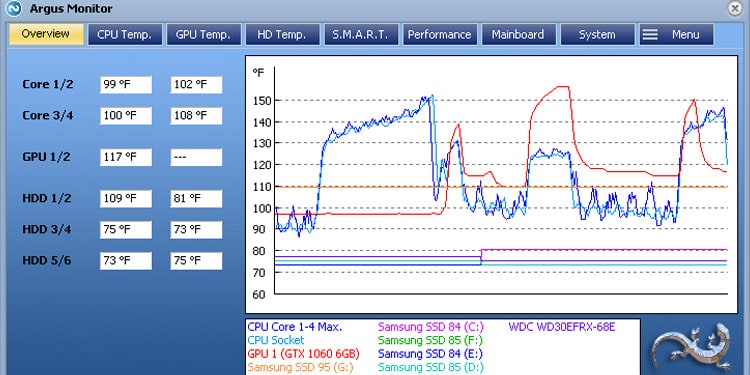Click the 75 °F field in HDD 5/6 row
750x375 pixels.
(x=196, y=261)
